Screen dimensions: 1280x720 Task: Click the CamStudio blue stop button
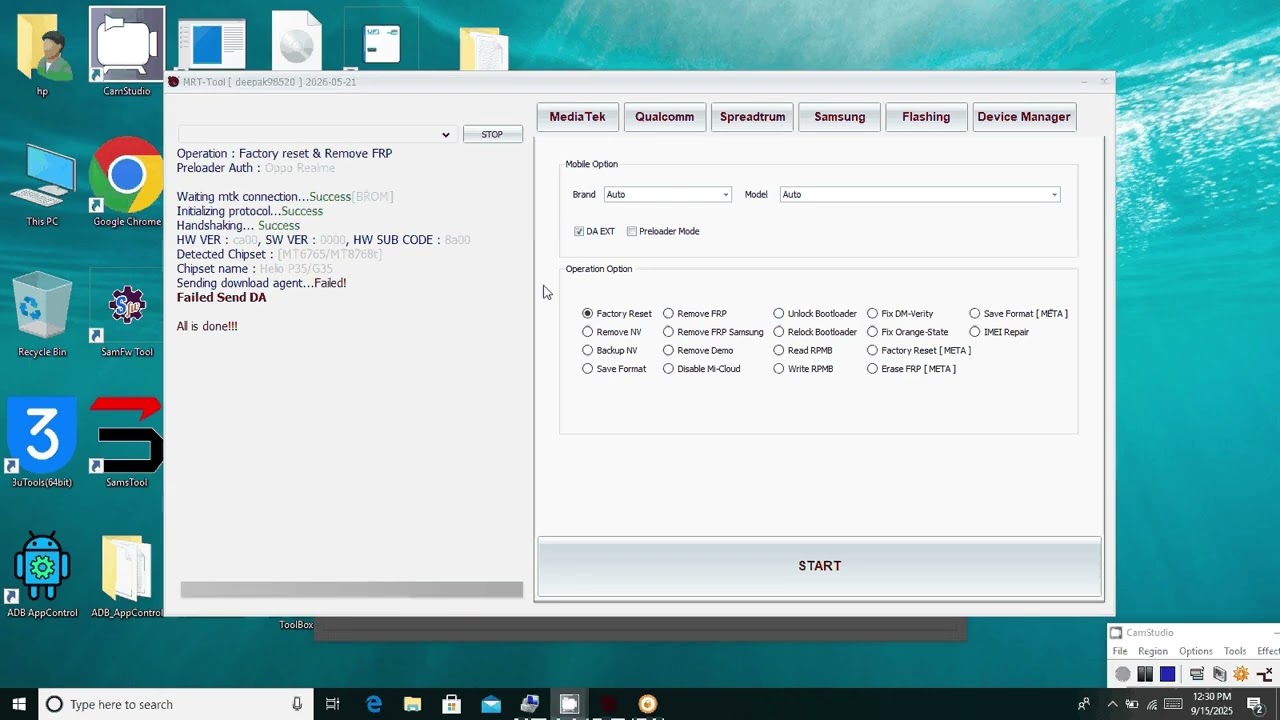1167,674
